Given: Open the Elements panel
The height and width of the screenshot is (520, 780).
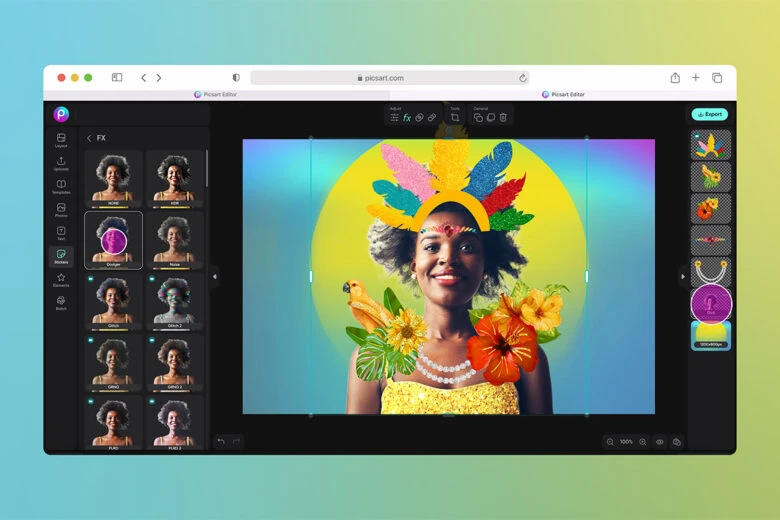Looking at the screenshot, I should coord(61,280).
